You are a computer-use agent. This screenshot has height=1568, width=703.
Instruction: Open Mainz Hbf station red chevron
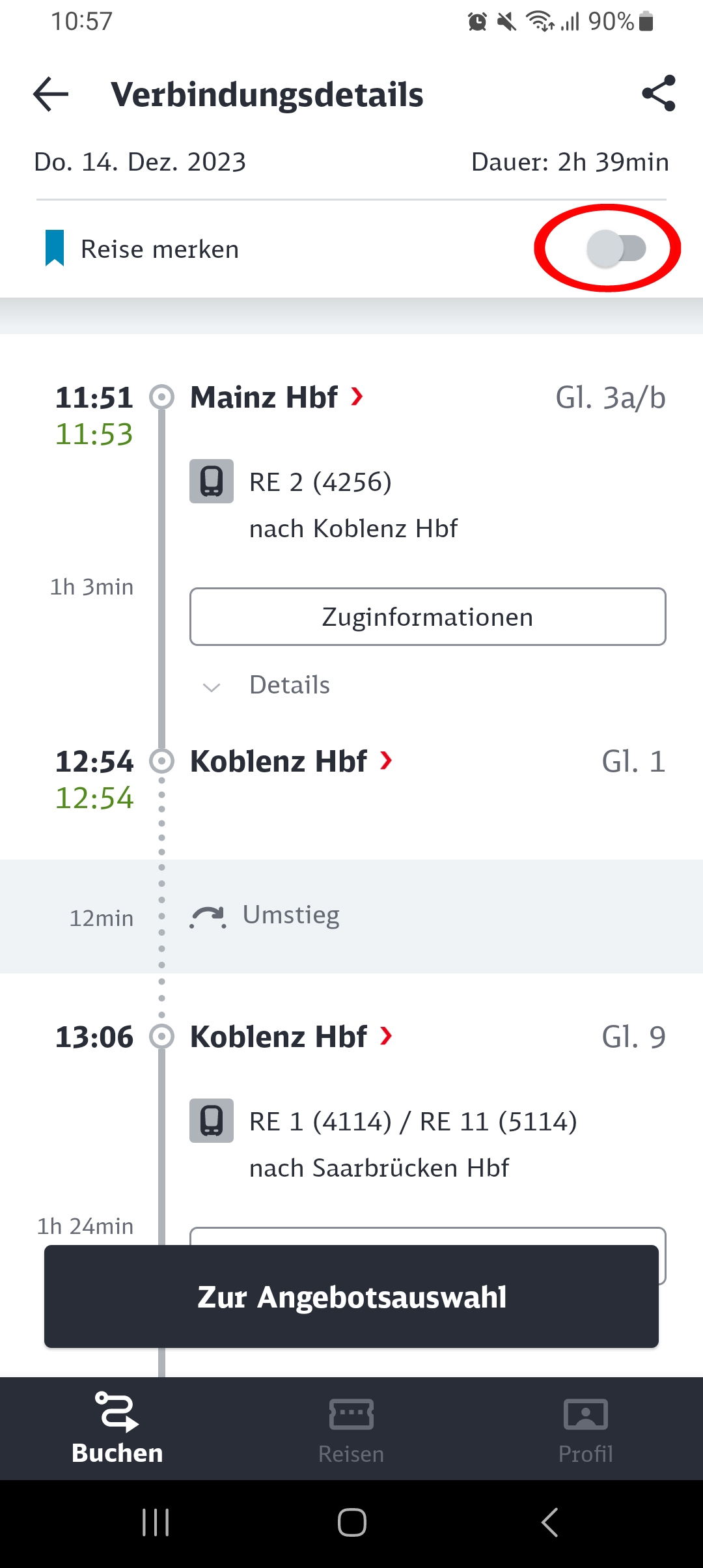(x=357, y=396)
